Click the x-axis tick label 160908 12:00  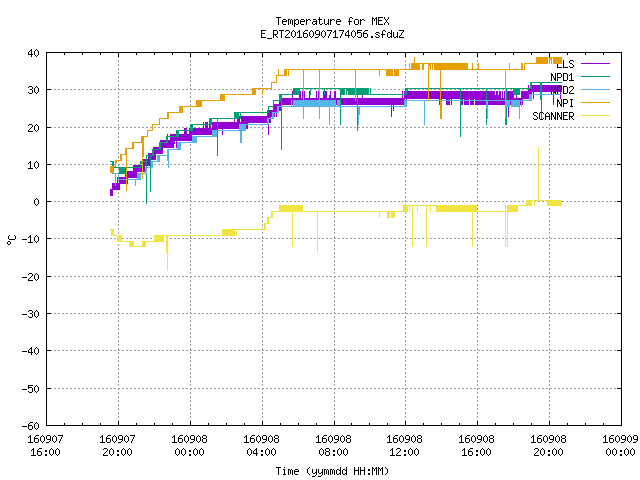coord(404,446)
